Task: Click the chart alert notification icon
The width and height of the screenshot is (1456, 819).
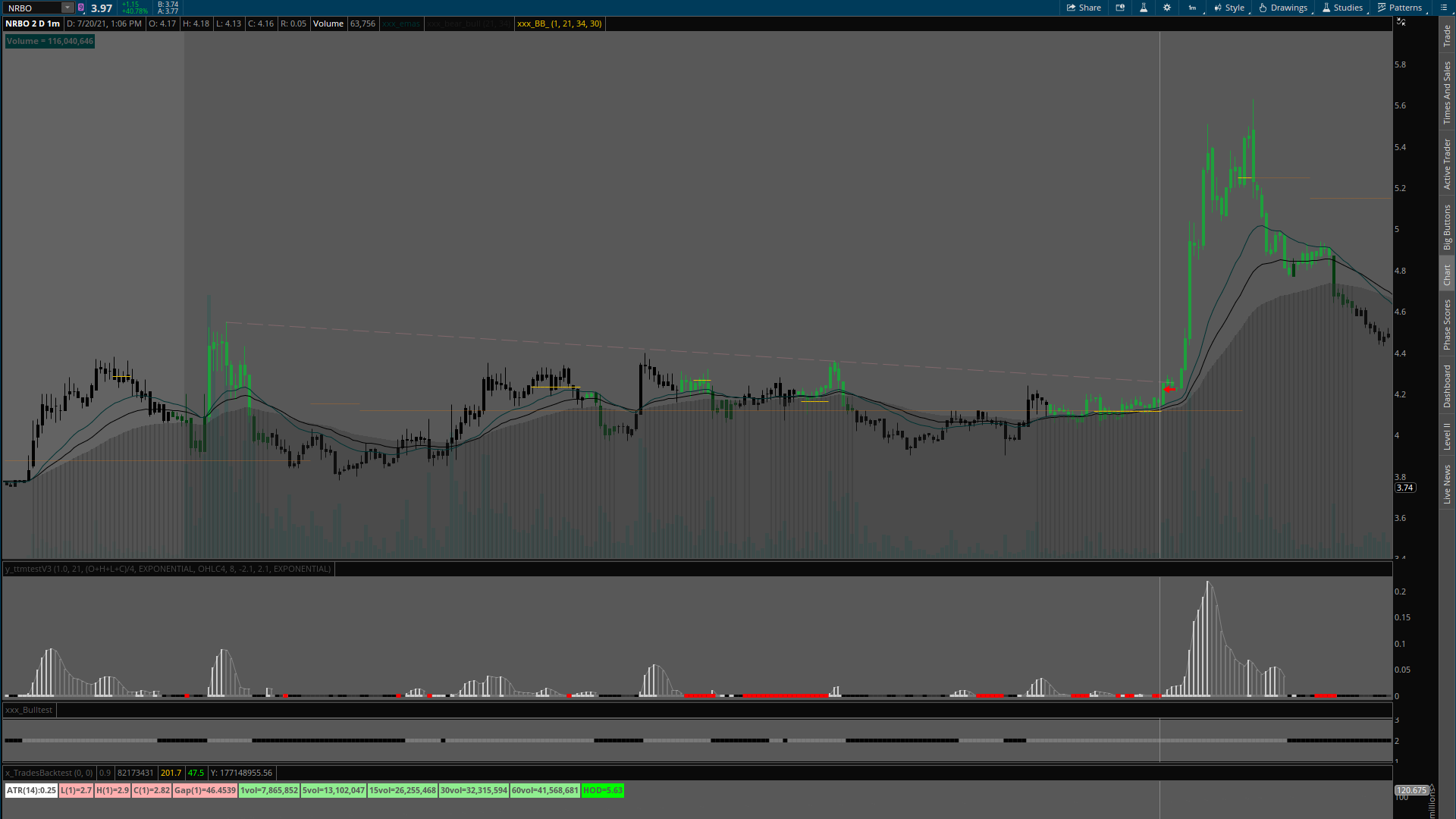Action: 1120,8
